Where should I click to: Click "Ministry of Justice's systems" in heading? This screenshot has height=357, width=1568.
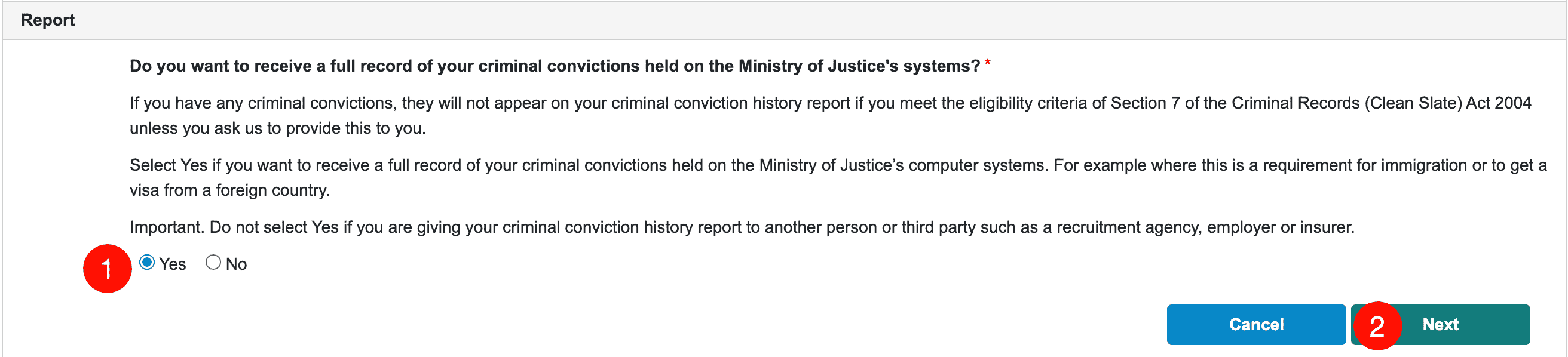[859, 66]
